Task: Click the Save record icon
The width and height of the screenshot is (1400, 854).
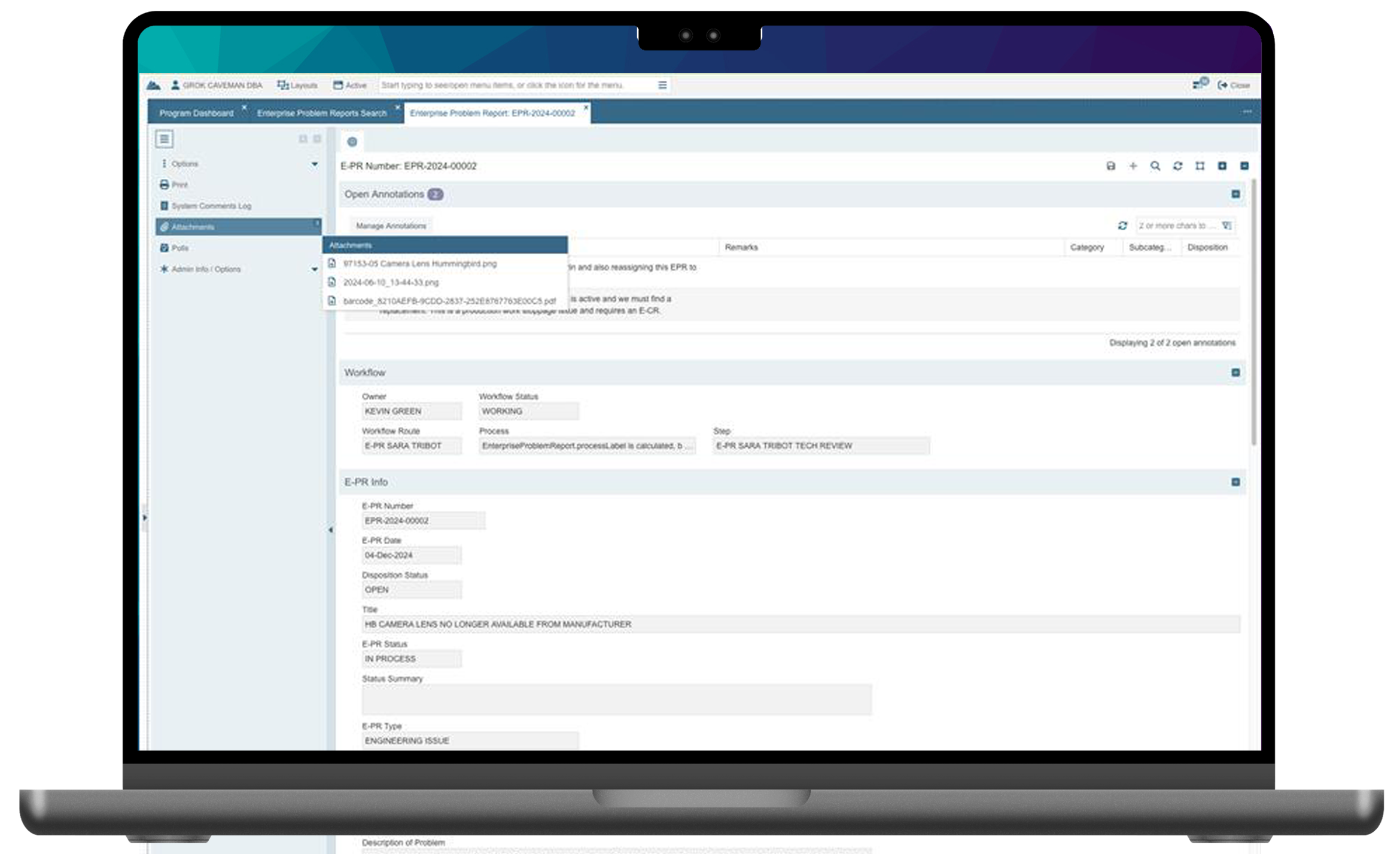Action: (1110, 166)
